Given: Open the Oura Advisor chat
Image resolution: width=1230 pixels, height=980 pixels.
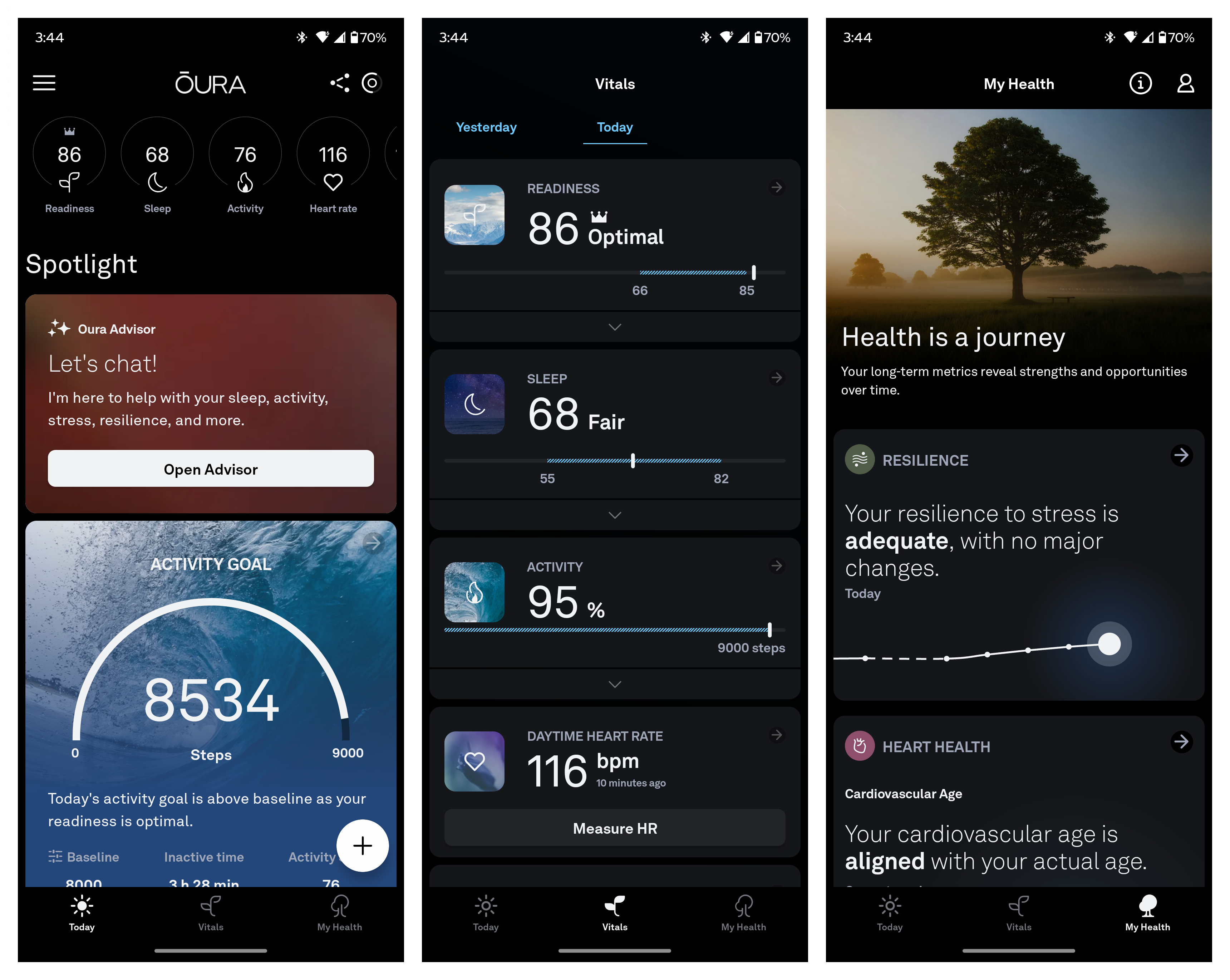Looking at the screenshot, I should point(210,468).
